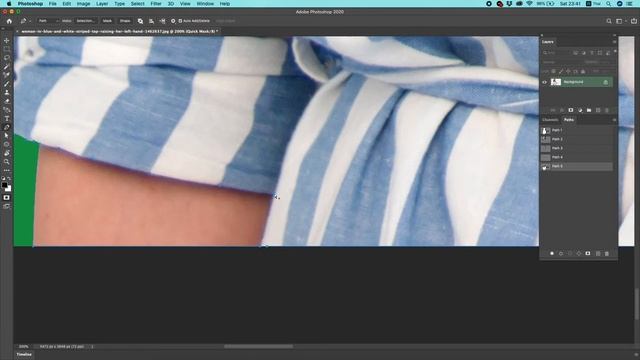Click the Selection... button
640x360 pixels.
pyautogui.click(x=85, y=21)
